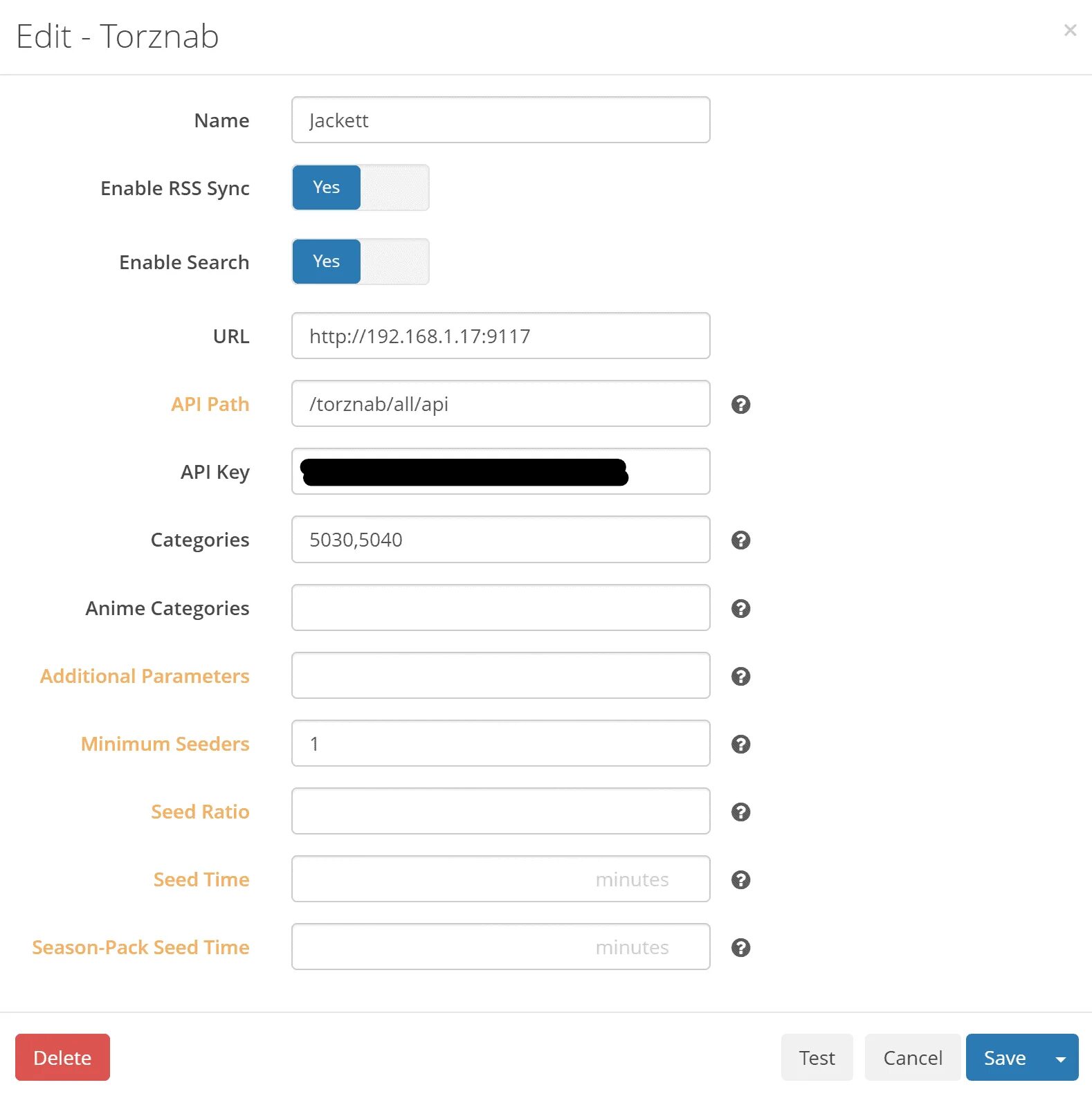Click the Season-Pack Seed Time label
1092x1096 pixels.
[x=140, y=947]
